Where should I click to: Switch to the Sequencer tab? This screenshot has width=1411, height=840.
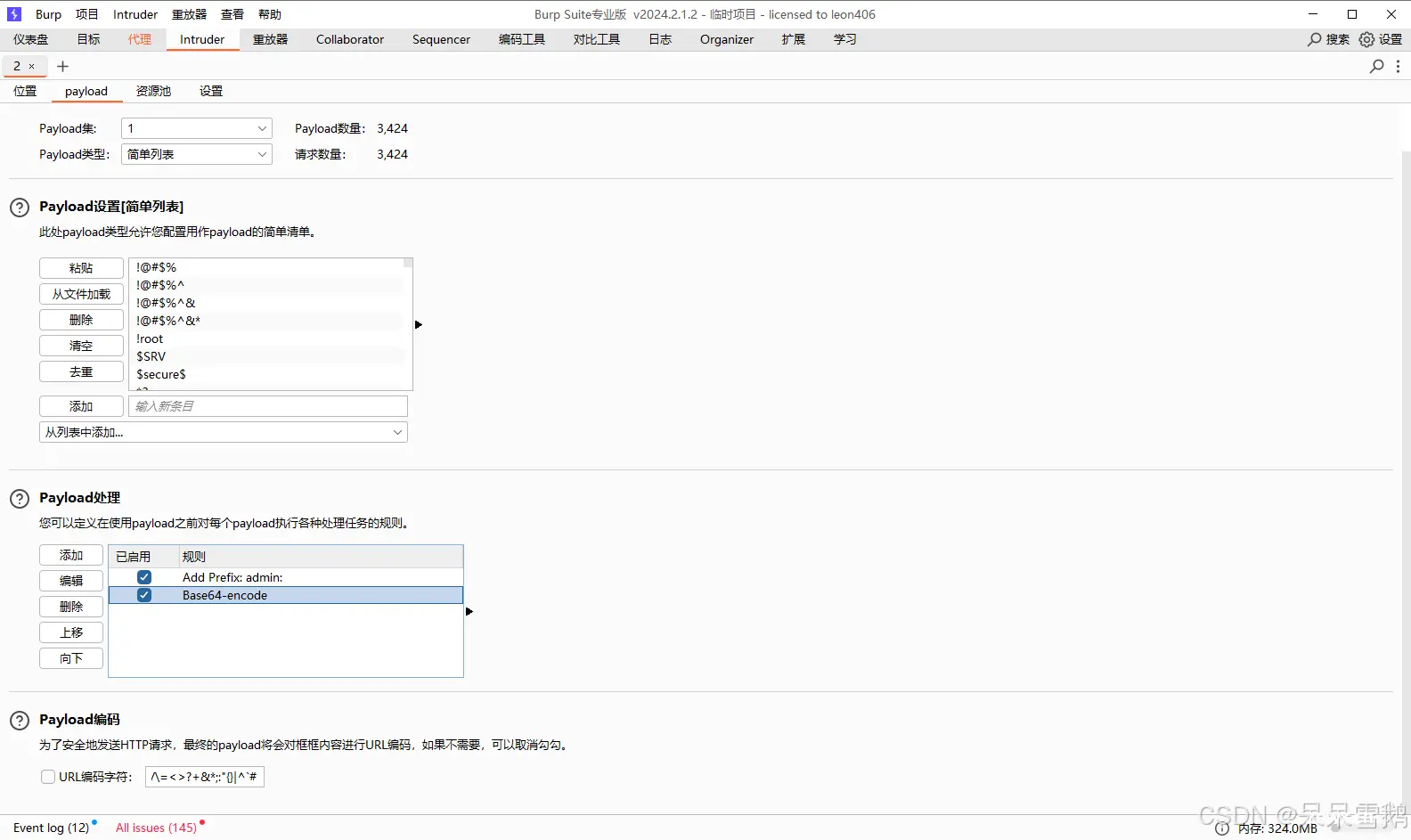tap(441, 39)
